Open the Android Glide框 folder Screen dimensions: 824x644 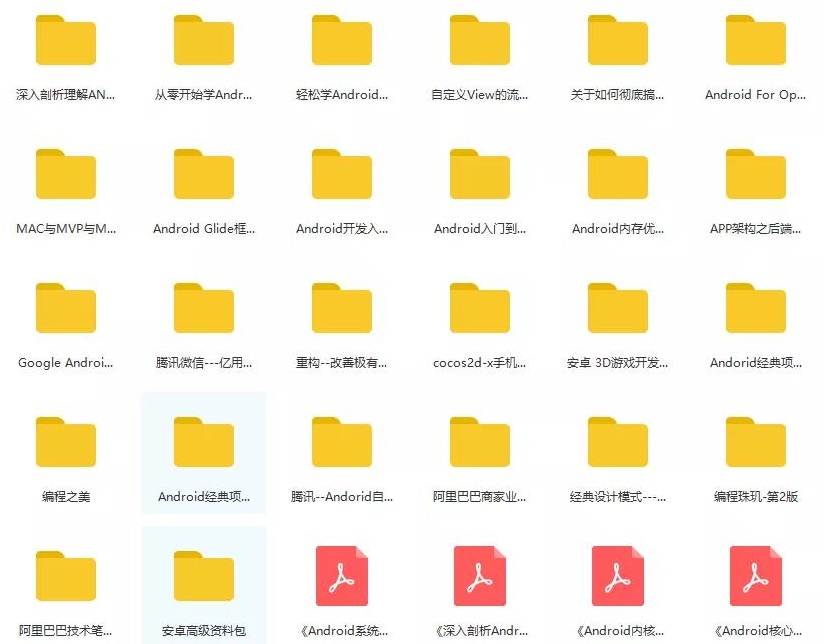tap(203, 173)
